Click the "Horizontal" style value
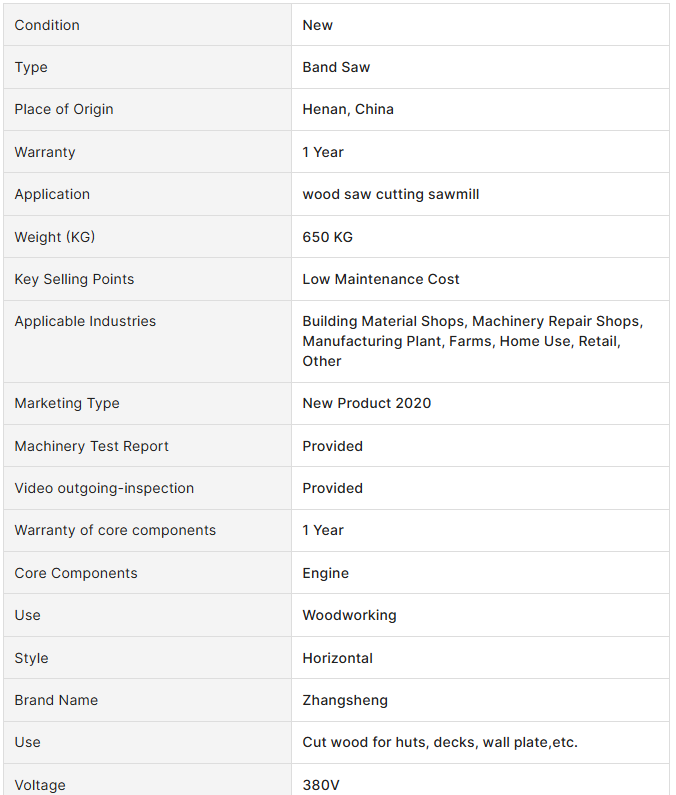This screenshot has height=795, width=676. click(337, 658)
